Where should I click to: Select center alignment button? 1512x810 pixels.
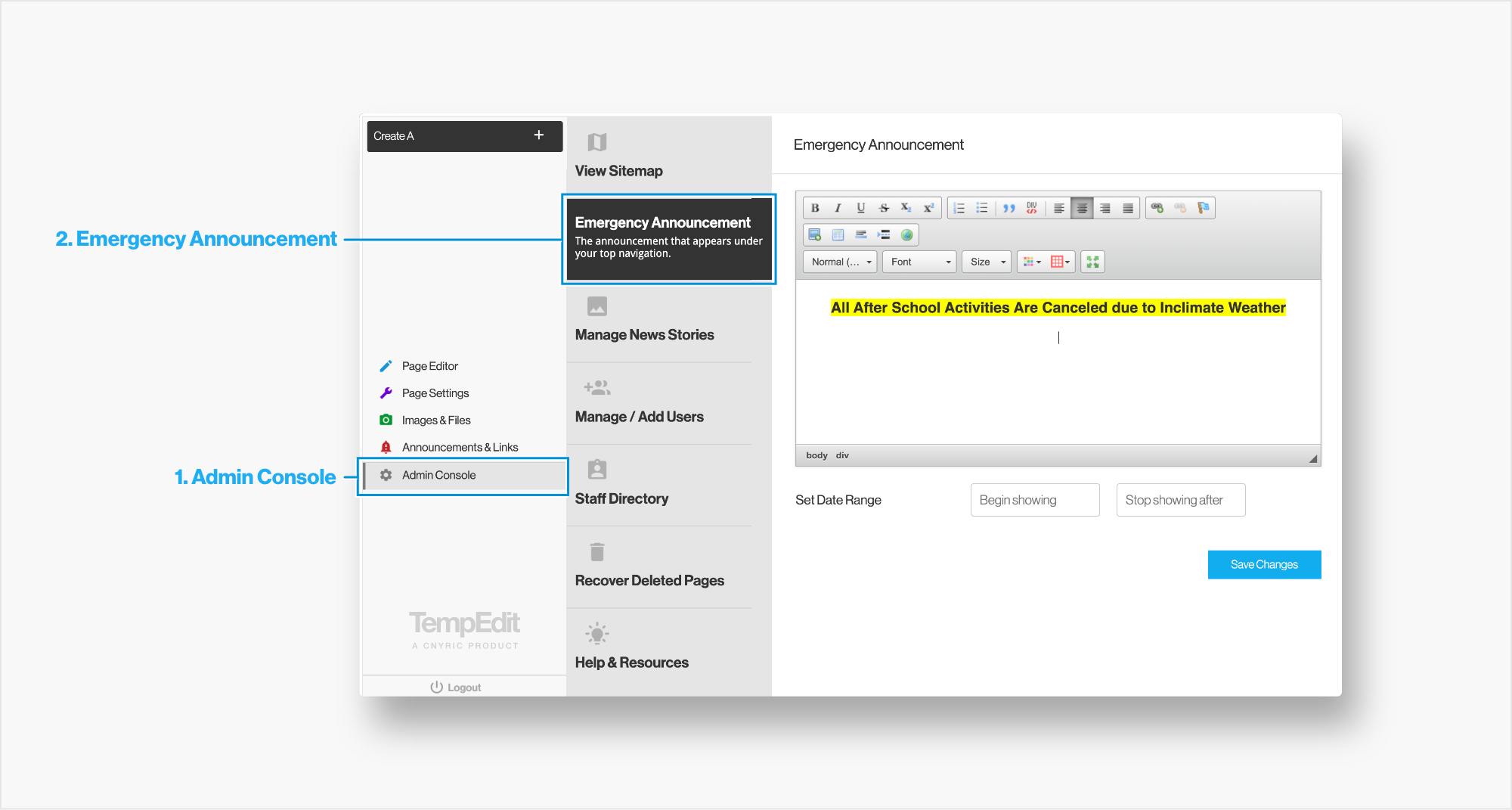[x=1082, y=208]
